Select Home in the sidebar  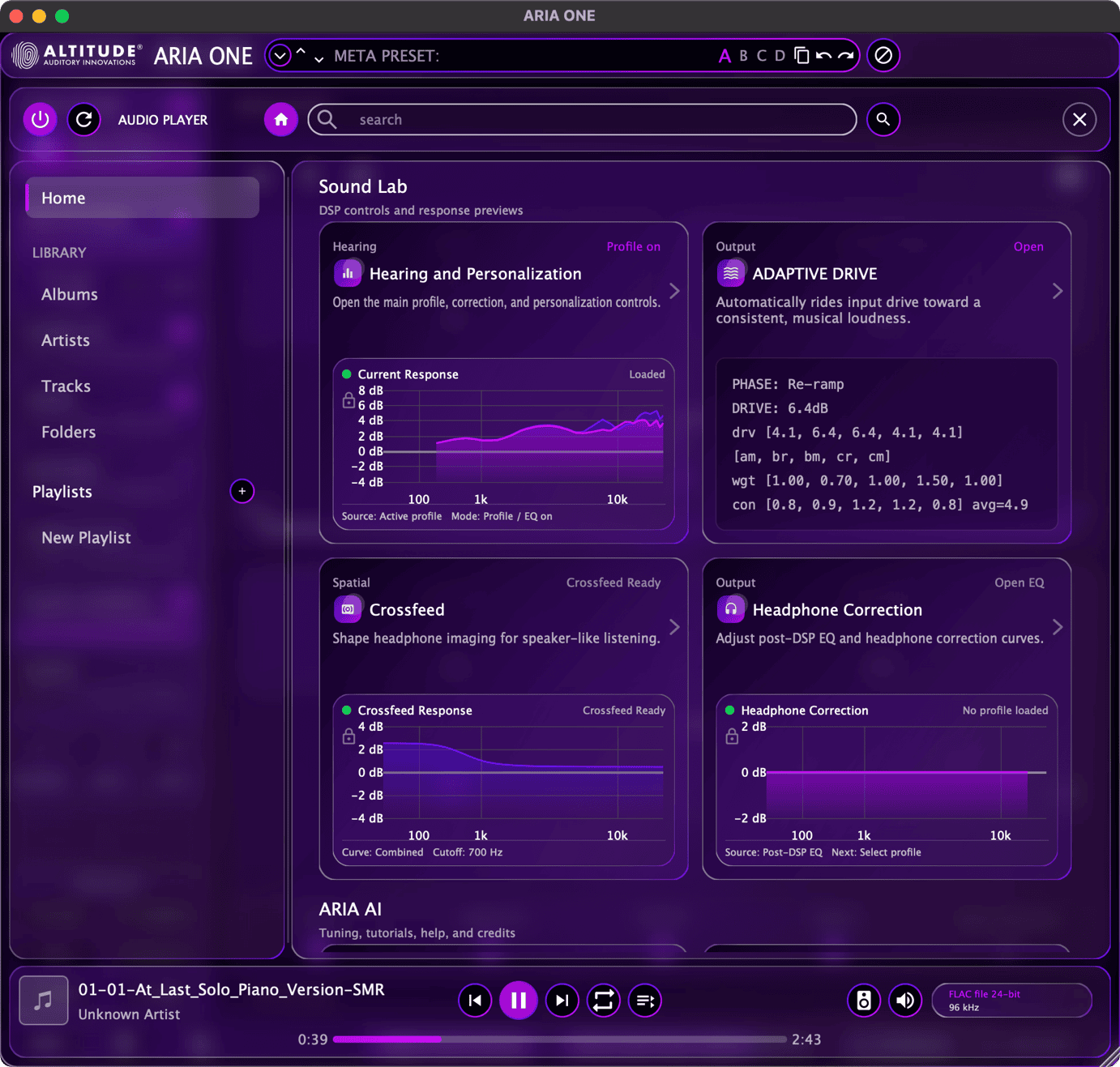click(x=143, y=198)
